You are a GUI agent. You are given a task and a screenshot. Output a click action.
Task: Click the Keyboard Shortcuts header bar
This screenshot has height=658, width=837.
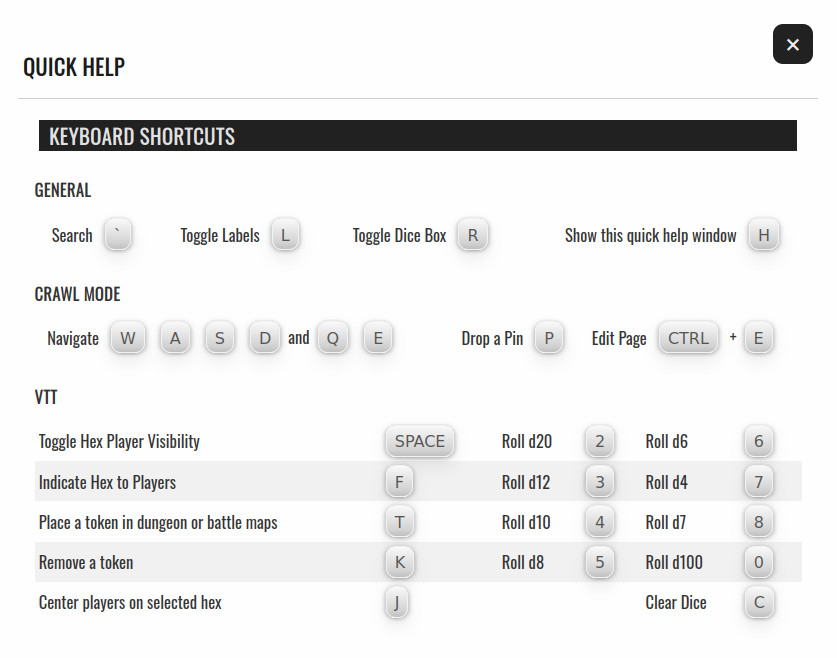pos(417,136)
